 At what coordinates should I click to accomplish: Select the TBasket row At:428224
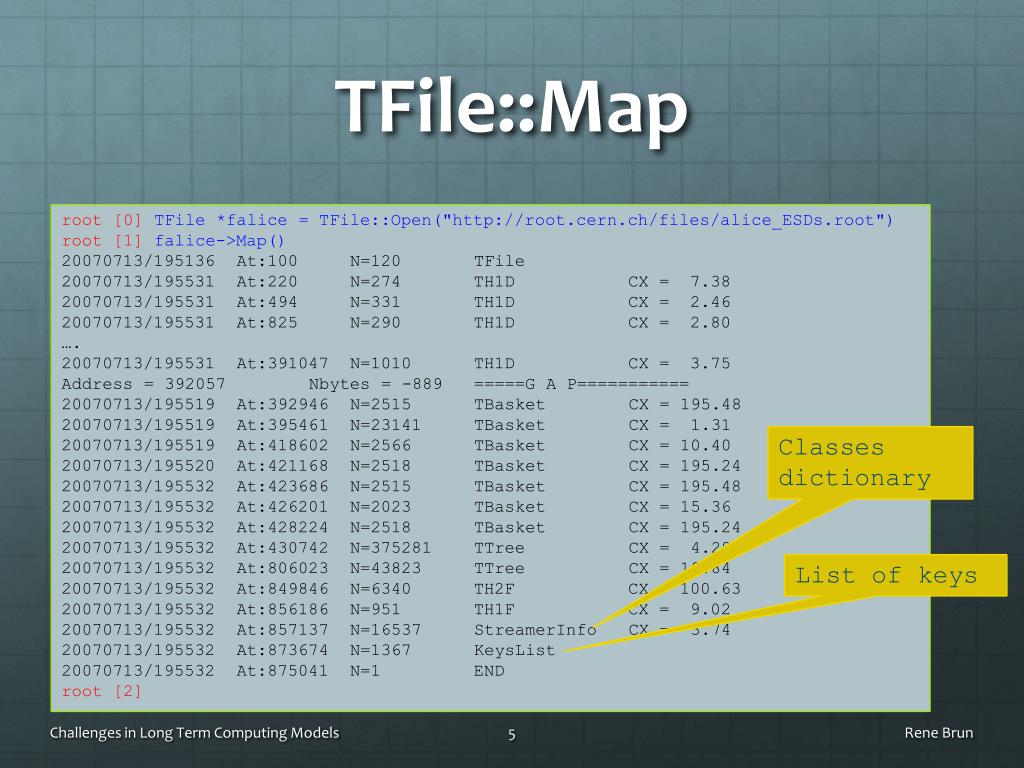tap(401, 527)
